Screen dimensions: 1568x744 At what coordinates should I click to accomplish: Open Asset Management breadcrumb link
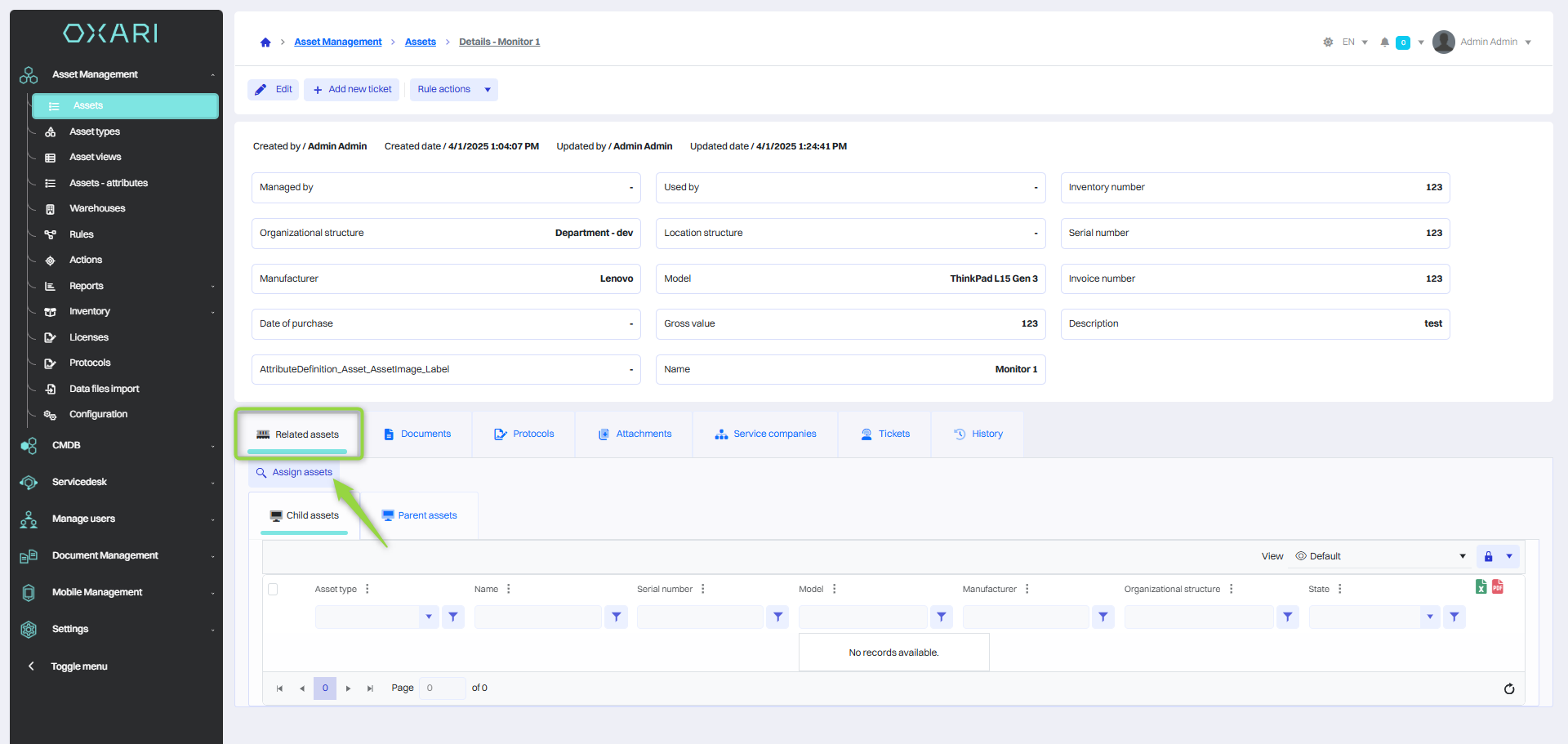point(337,42)
